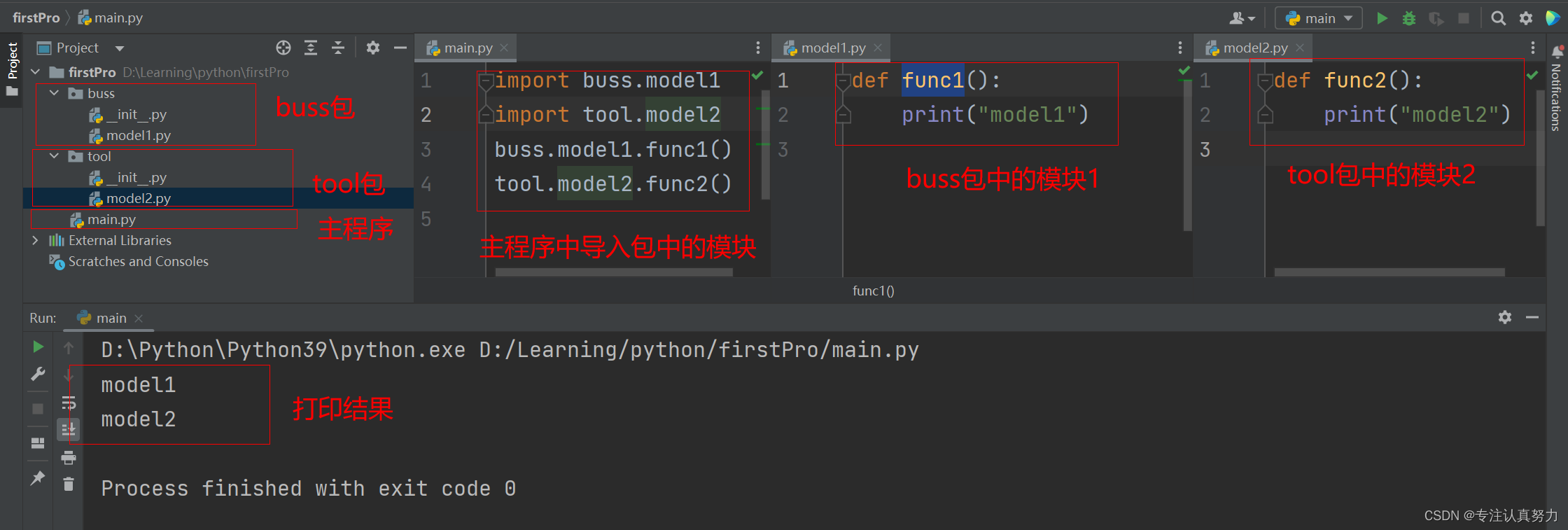Click func1() breadcrumb below the editor
The width and height of the screenshot is (1568, 530).
[873, 291]
